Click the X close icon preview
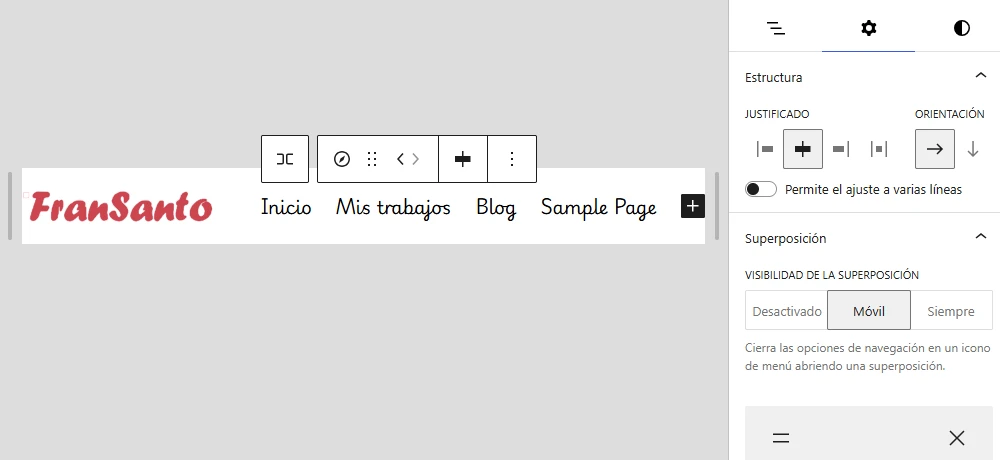Screen dimensions: 1000x460 click(x=957, y=438)
